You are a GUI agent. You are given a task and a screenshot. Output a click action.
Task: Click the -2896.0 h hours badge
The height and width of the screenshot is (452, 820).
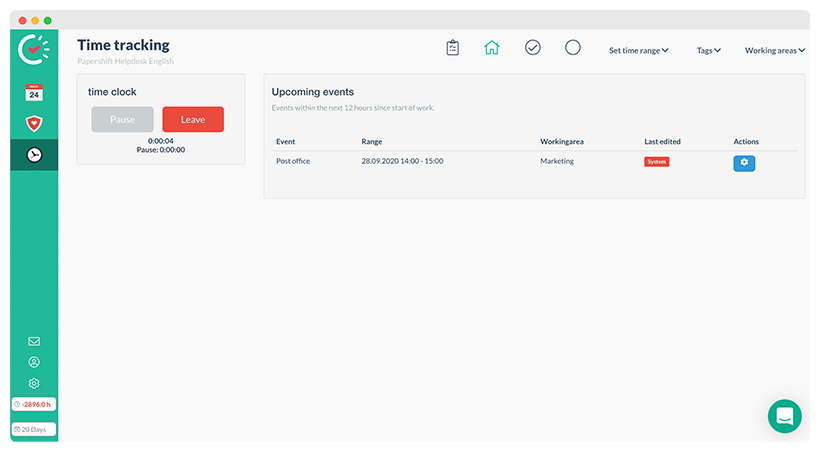pyautogui.click(x=33, y=404)
